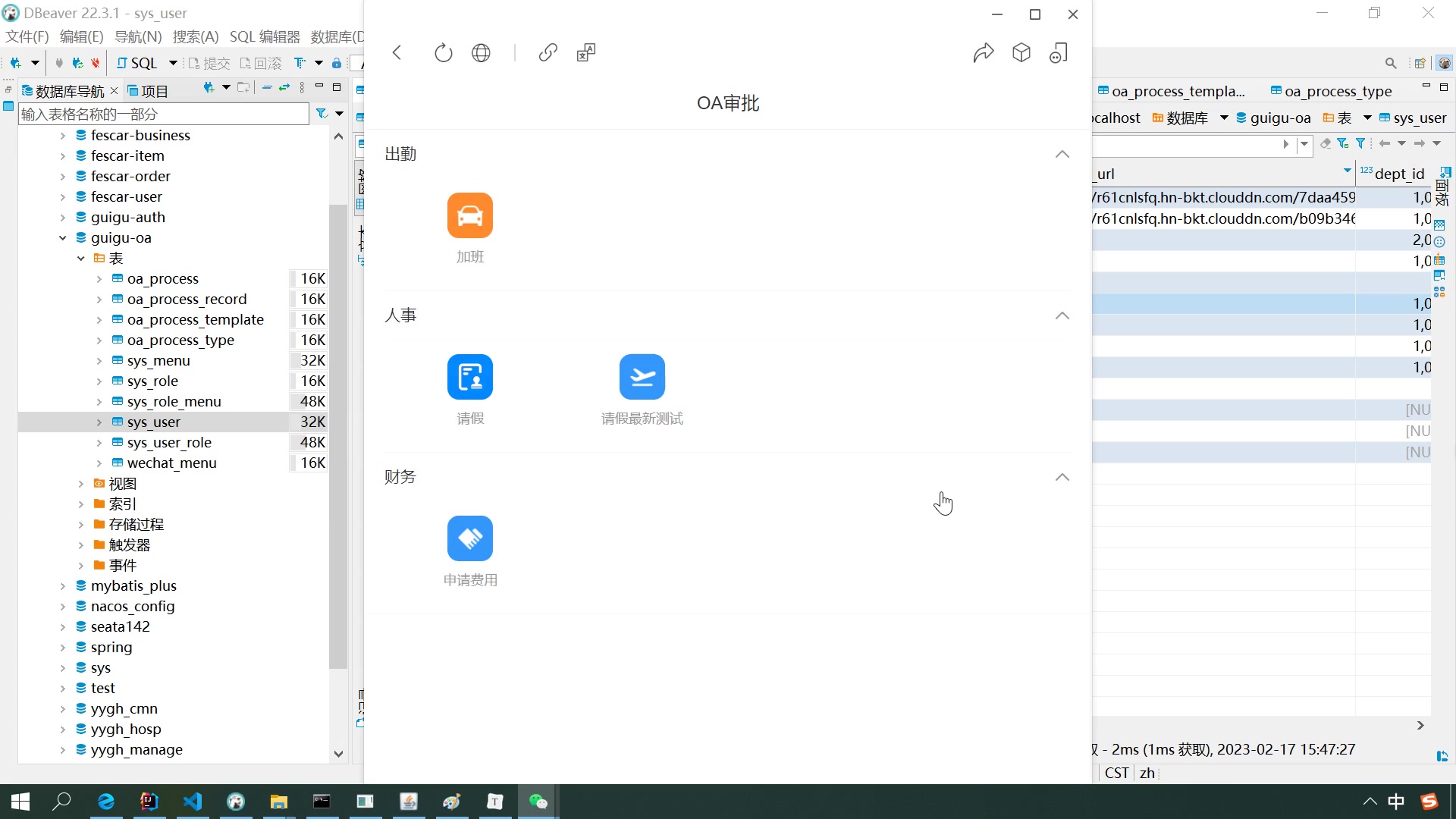
Task: Select the wechat_menu table
Action: click(171, 463)
